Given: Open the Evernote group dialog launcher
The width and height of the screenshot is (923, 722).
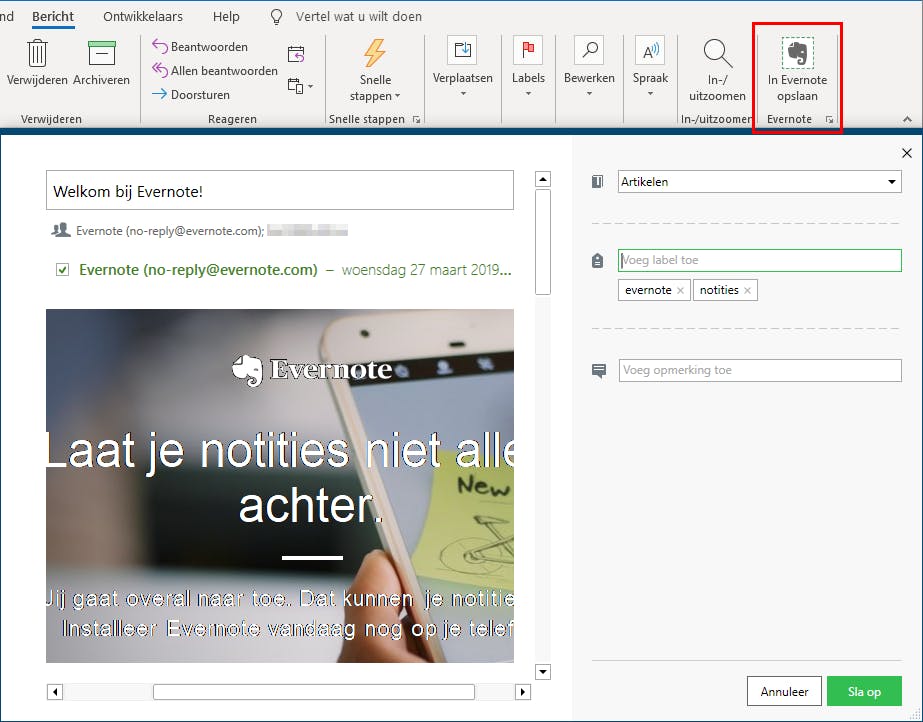Looking at the screenshot, I should (829, 119).
